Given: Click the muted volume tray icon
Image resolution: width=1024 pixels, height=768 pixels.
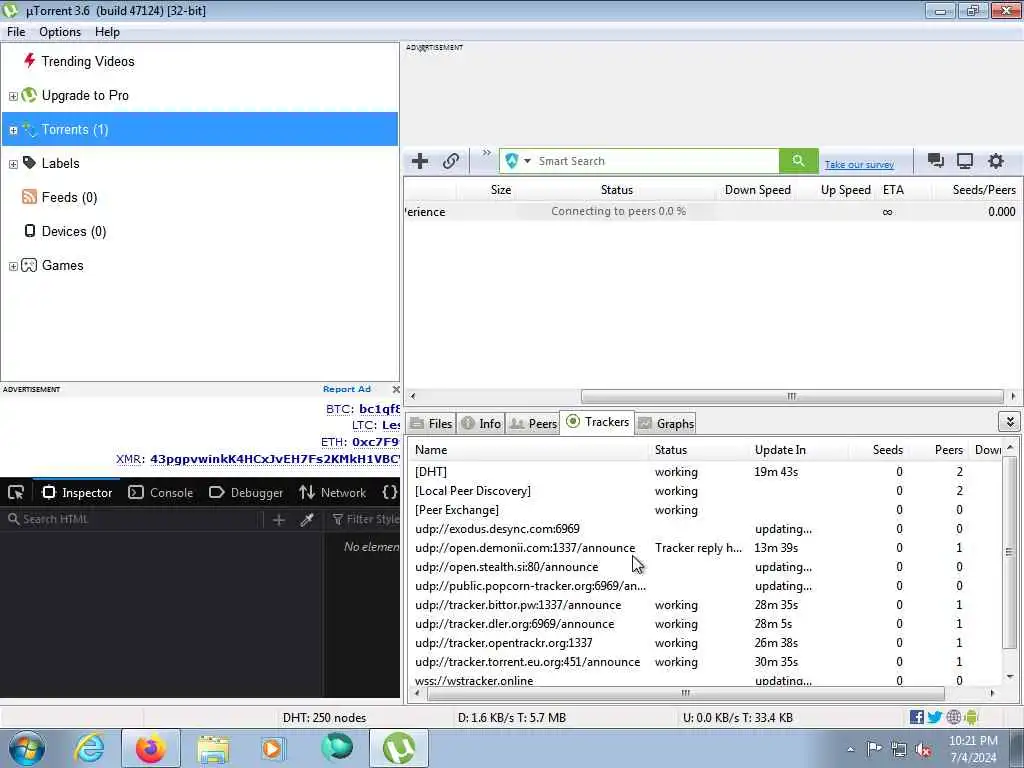Looking at the screenshot, I should (923, 750).
